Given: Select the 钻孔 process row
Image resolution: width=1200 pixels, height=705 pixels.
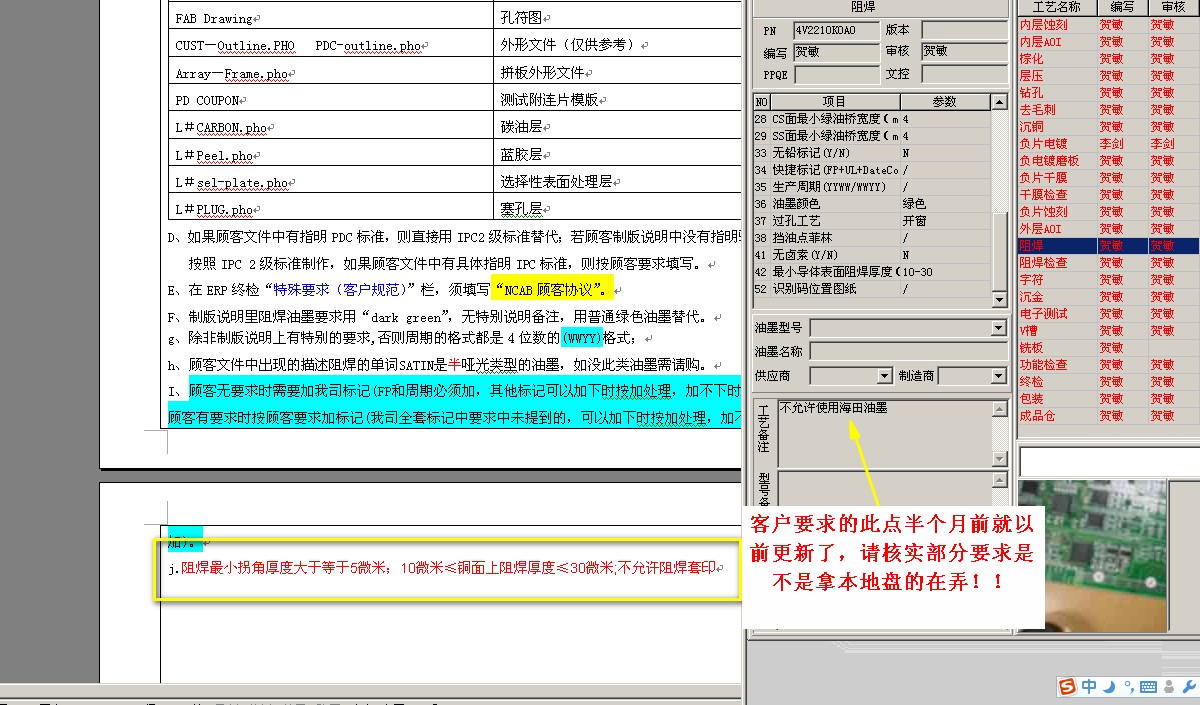Looking at the screenshot, I should pos(1107,92).
